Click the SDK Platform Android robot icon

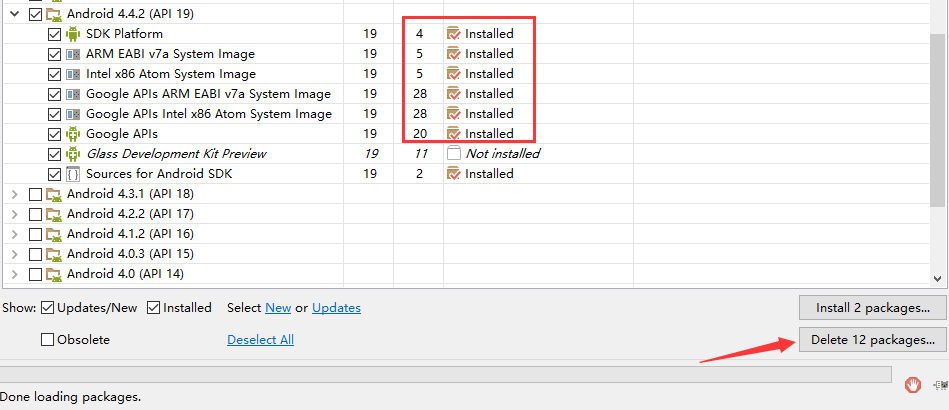coord(73,34)
